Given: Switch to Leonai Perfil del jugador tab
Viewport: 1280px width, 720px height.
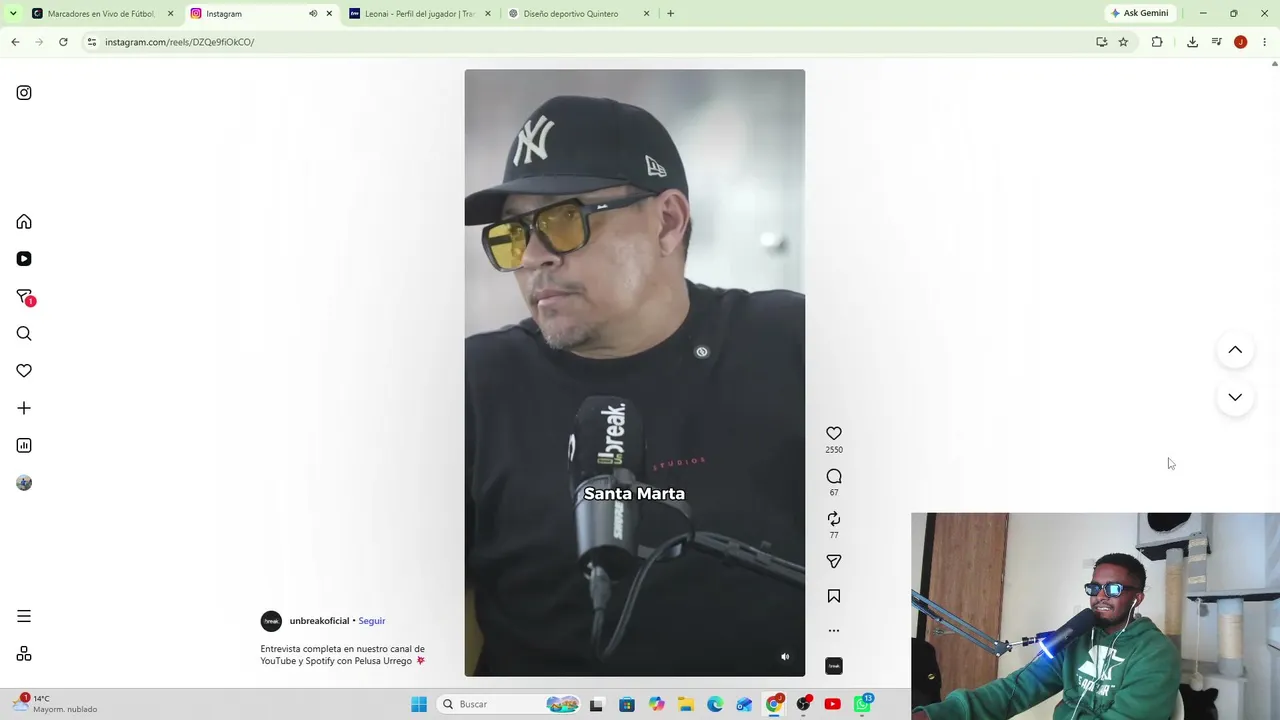Looking at the screenshot, I should point(420,14).
